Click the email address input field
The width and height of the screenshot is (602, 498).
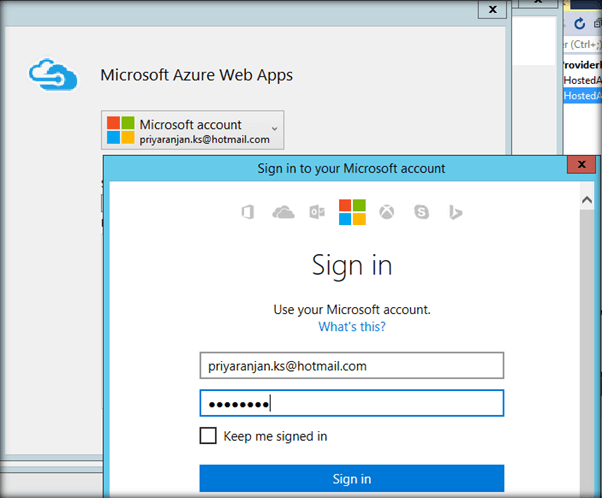pos(352,366)
